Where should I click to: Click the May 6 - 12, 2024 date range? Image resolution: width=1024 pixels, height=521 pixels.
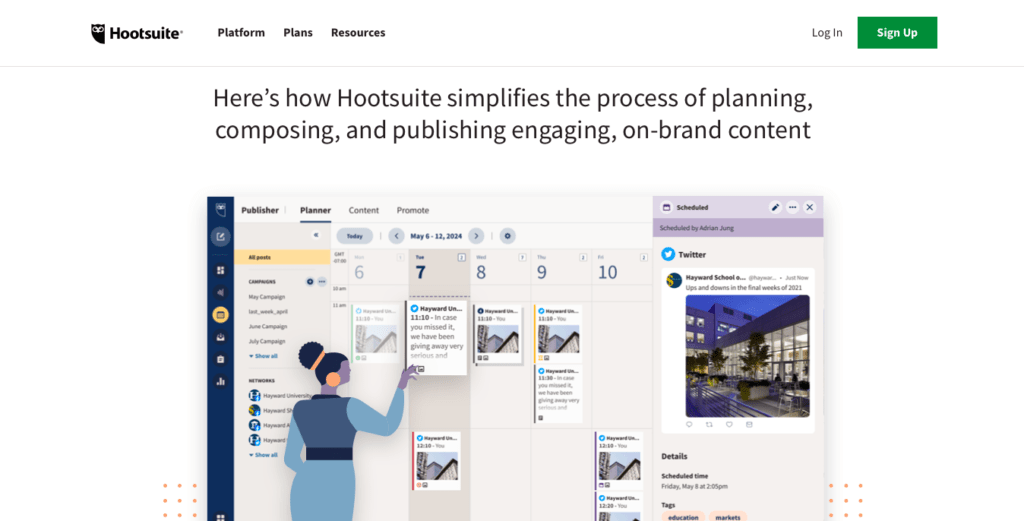[436, 236]
